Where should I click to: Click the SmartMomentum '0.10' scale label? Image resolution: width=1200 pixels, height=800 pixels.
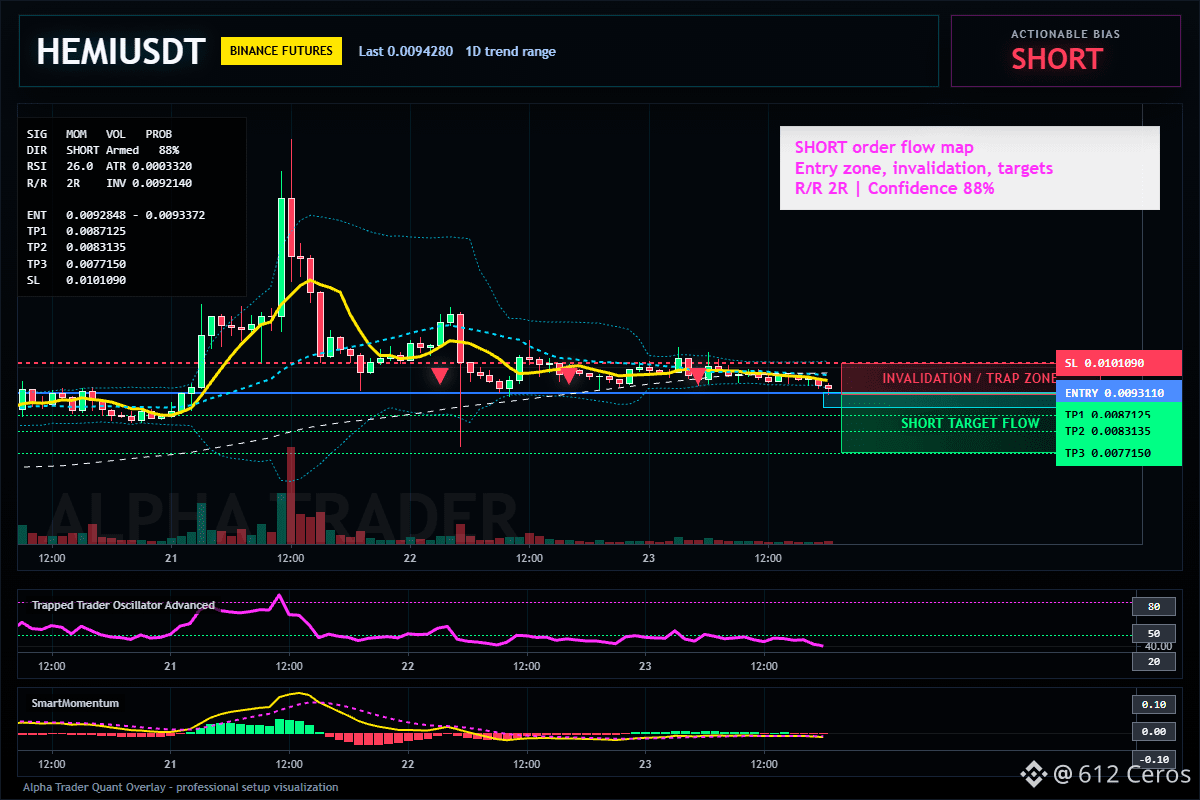pos(1153,704)
